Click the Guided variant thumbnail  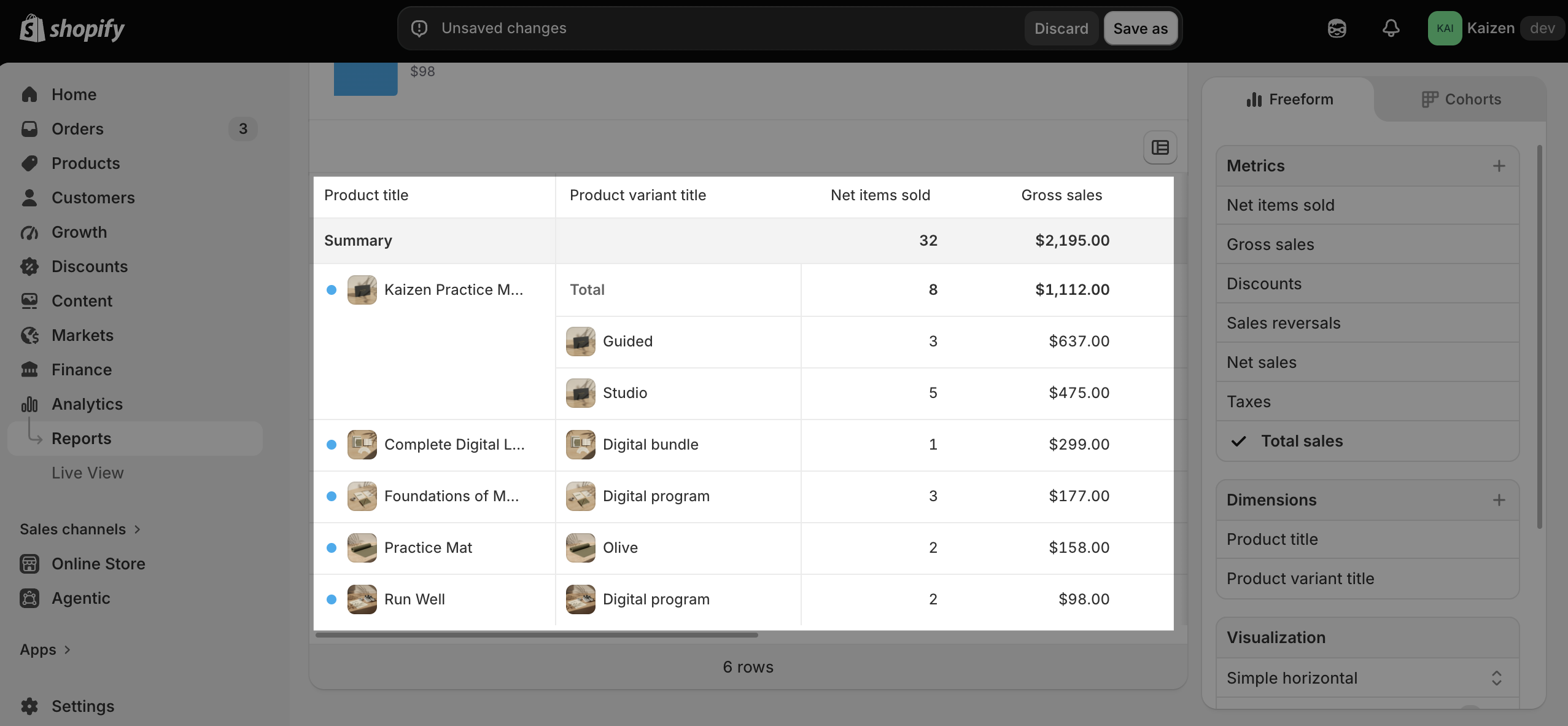(x=581, y=342)
